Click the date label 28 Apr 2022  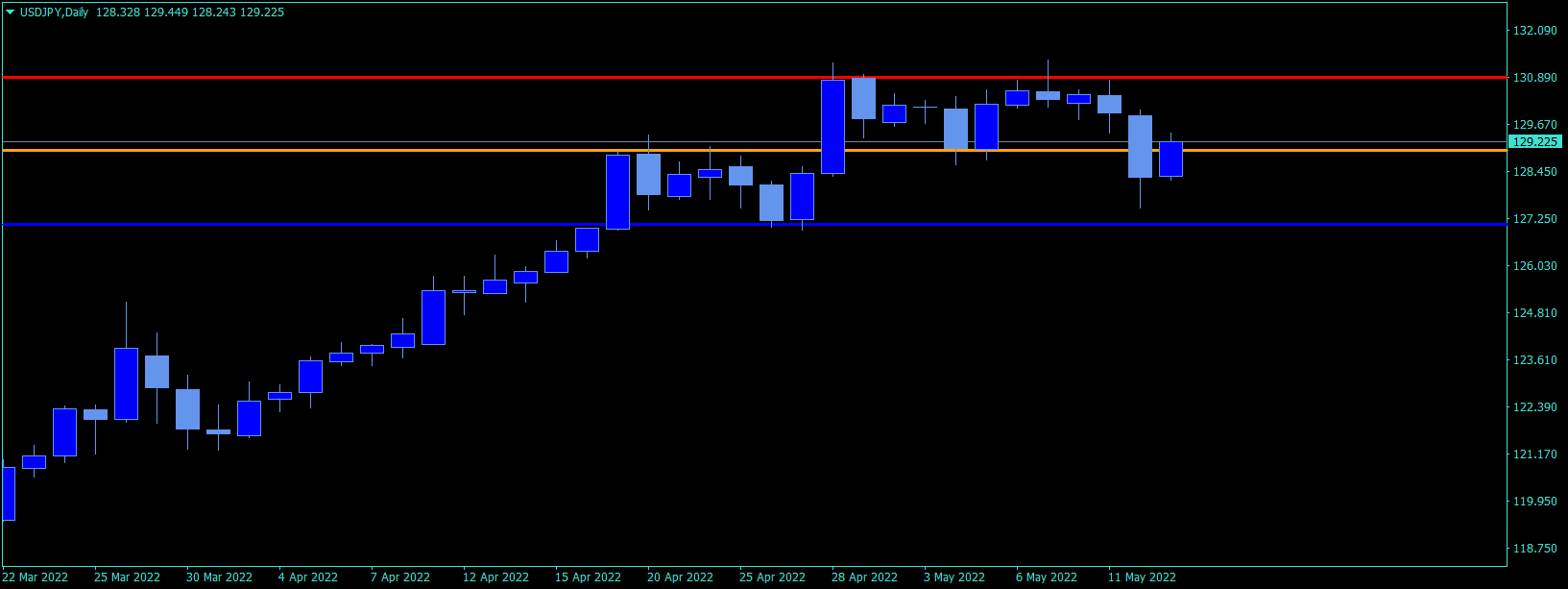pos(864,577)
